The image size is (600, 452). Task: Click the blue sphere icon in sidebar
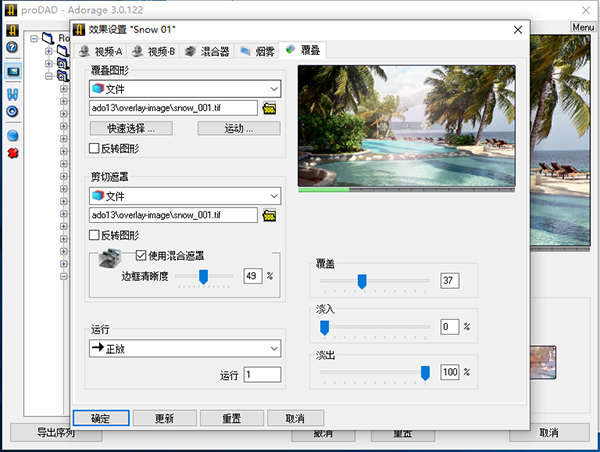(12, 135)
